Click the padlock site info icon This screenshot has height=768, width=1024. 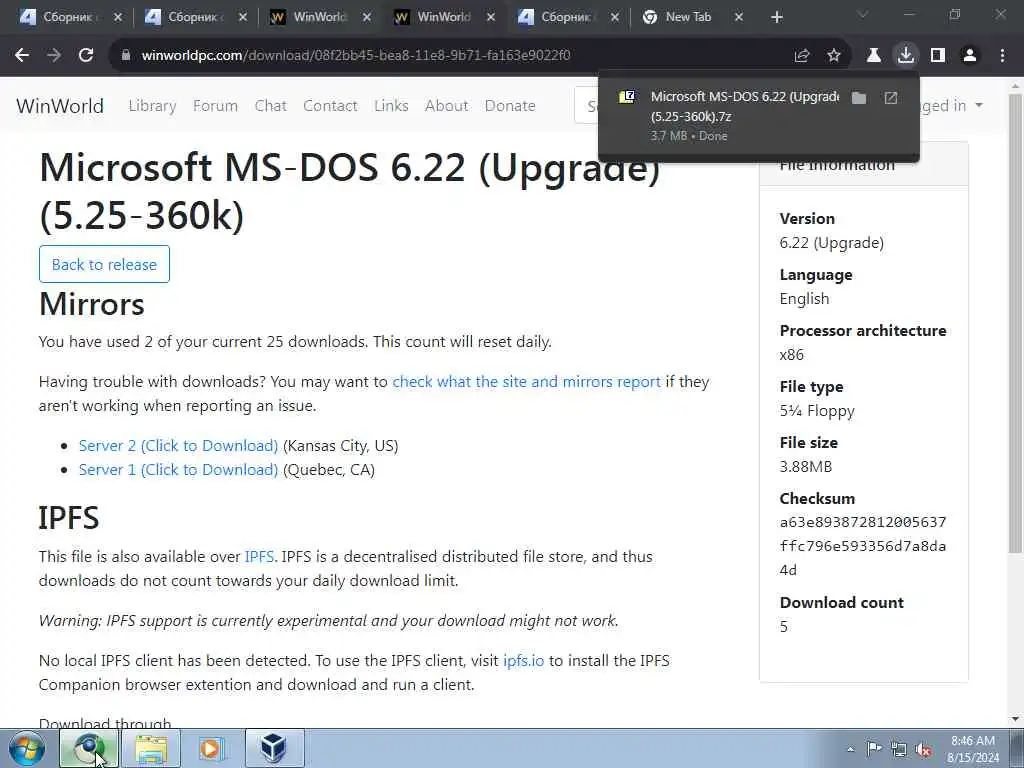pyautogui.click(x=126, y=56)
